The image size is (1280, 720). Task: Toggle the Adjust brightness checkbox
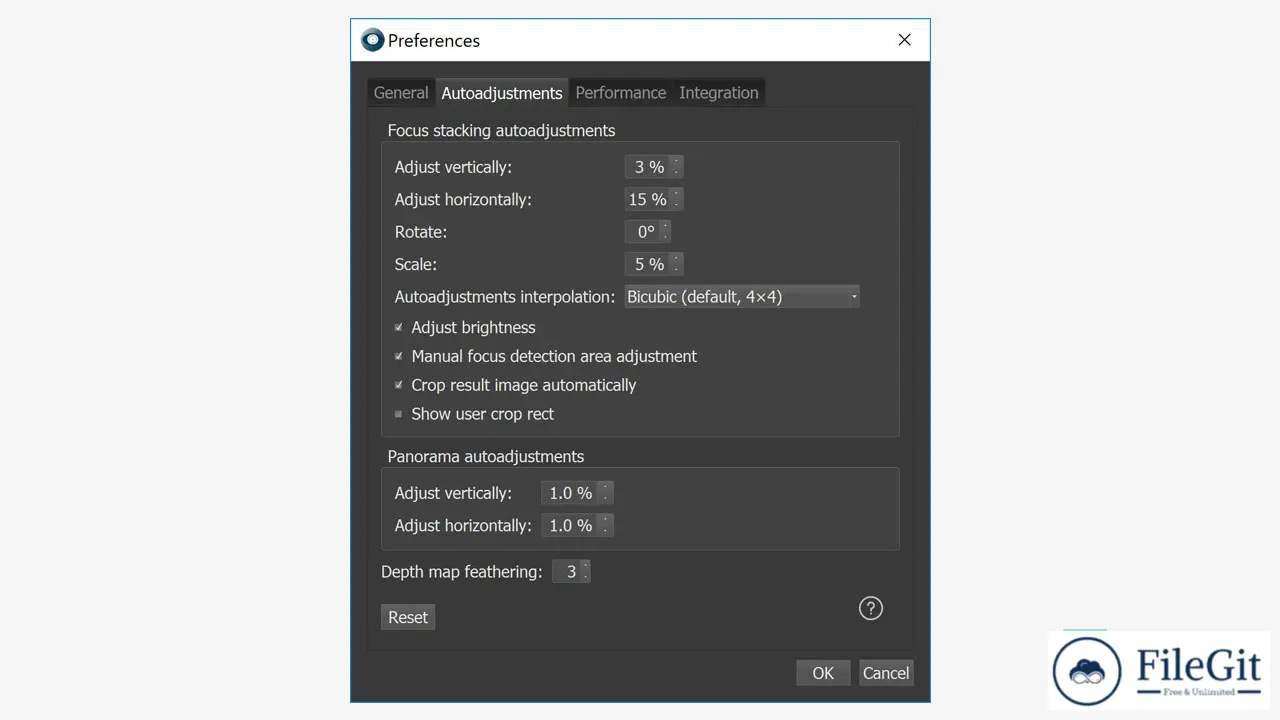(x=398, y=328)
